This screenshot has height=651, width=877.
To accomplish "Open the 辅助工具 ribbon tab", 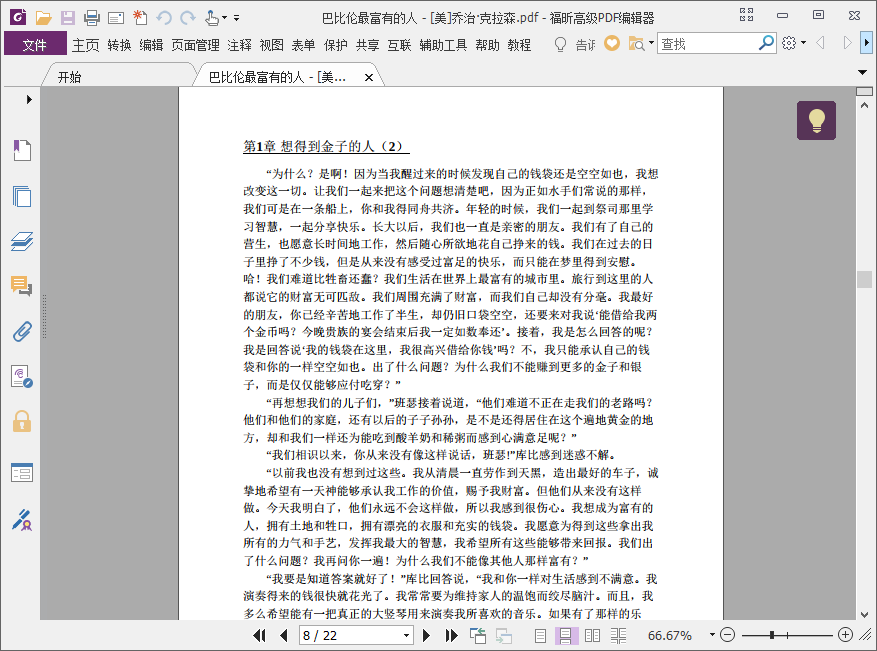I will pyautogui.click(x=443, y=45).
